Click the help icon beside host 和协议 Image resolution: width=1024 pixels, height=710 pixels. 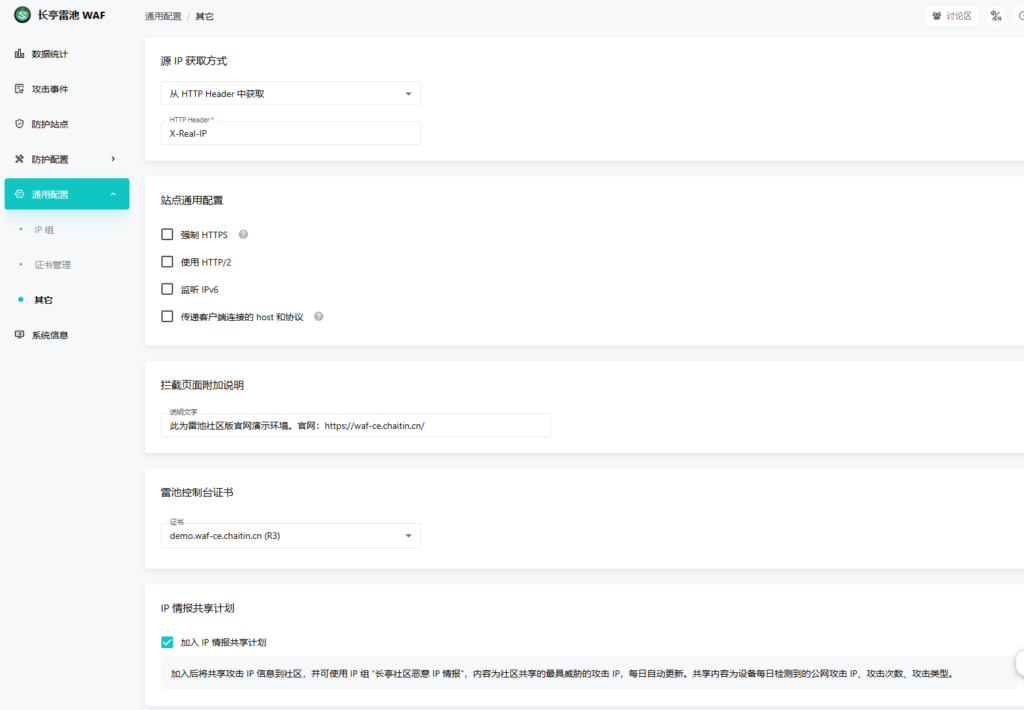[319, 317]
